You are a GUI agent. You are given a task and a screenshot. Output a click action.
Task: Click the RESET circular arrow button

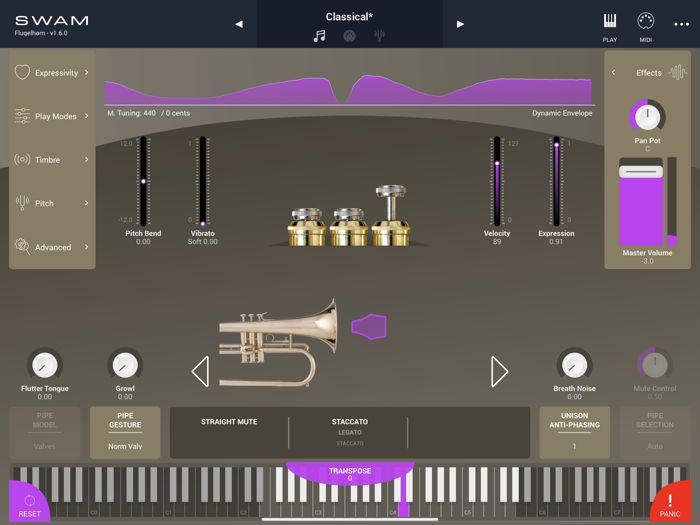point(28,503)
